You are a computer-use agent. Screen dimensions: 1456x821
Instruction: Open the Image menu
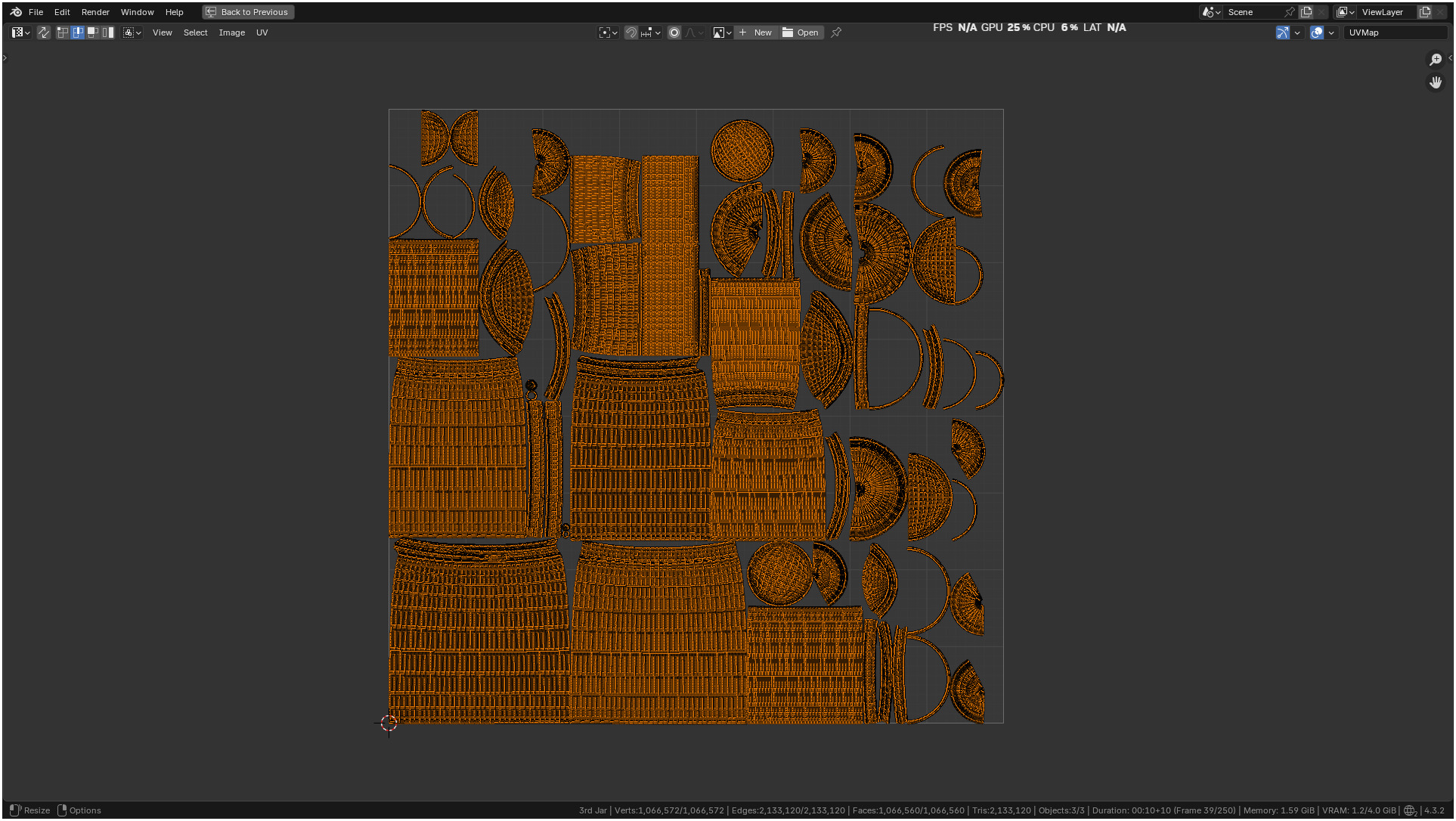tap(231, 33)
